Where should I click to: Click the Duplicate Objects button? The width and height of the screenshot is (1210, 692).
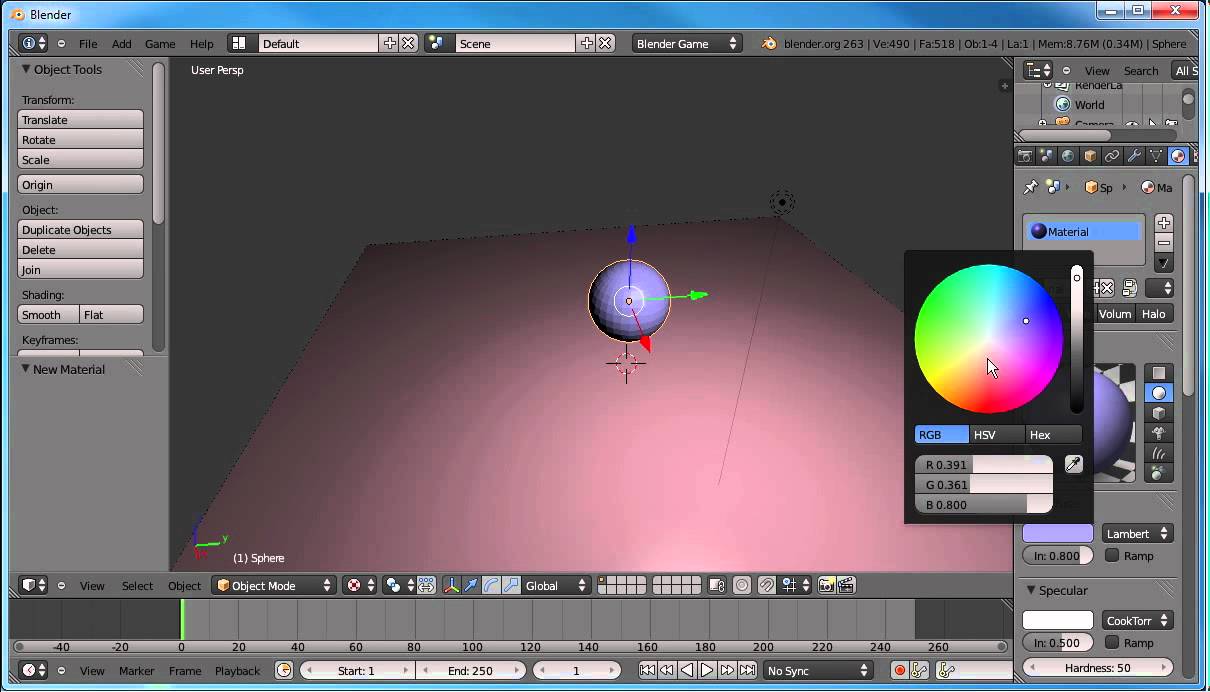click(x=81, y=229)
